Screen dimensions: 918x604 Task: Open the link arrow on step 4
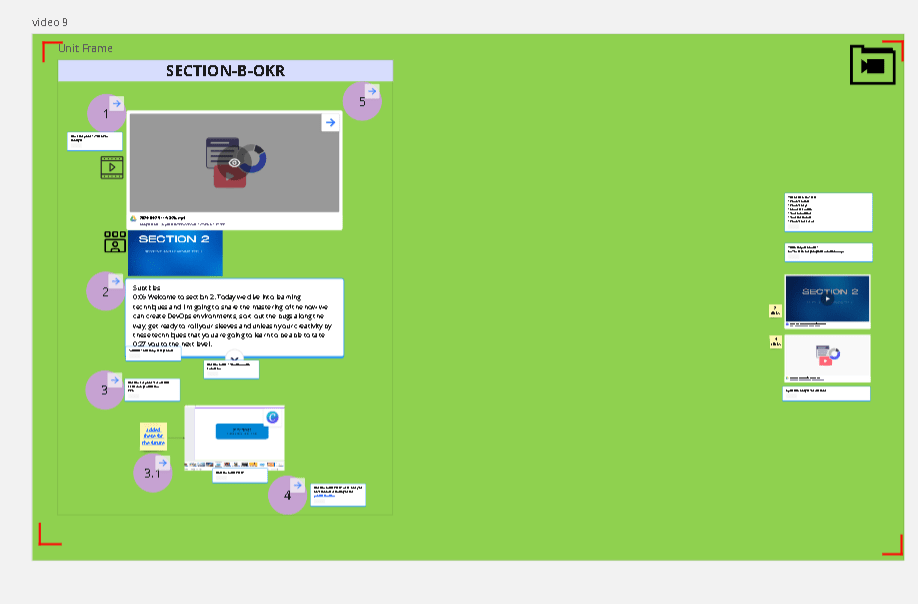coord(297,485)
